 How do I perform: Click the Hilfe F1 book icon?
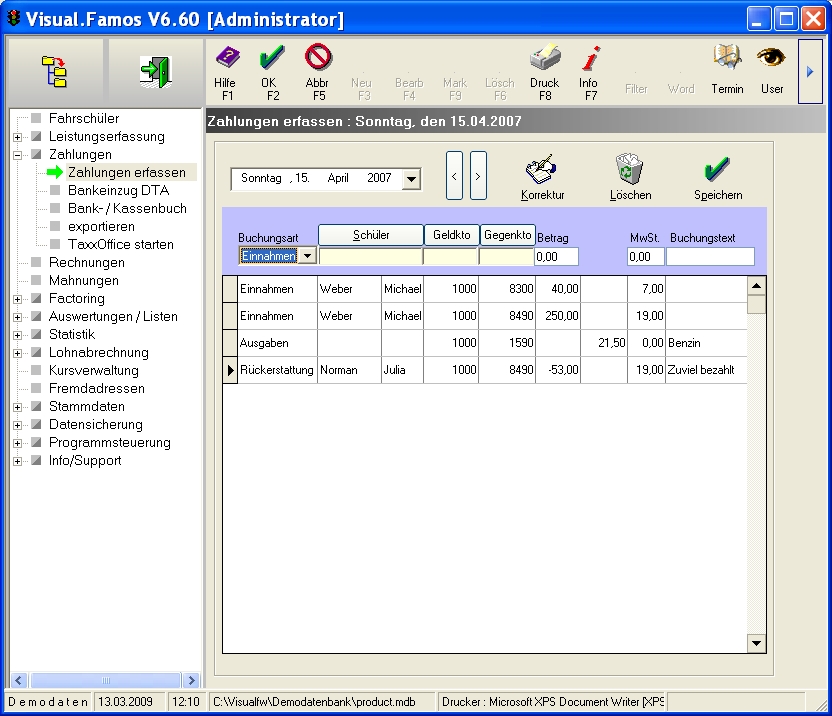click(x=226, y=58)
